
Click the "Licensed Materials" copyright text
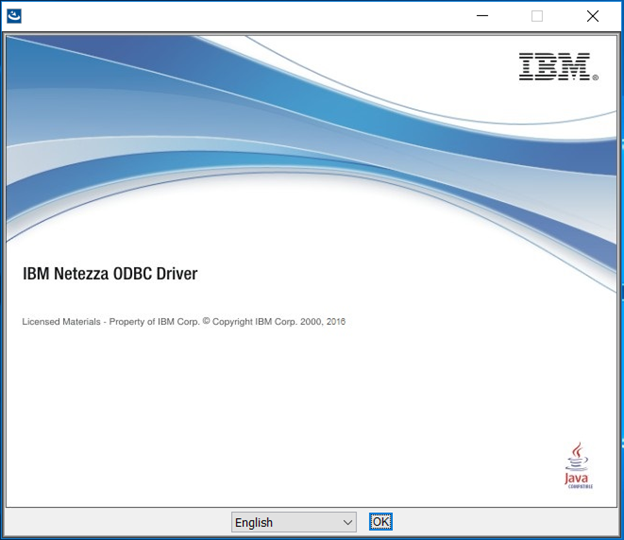click(x=59, y=322)
